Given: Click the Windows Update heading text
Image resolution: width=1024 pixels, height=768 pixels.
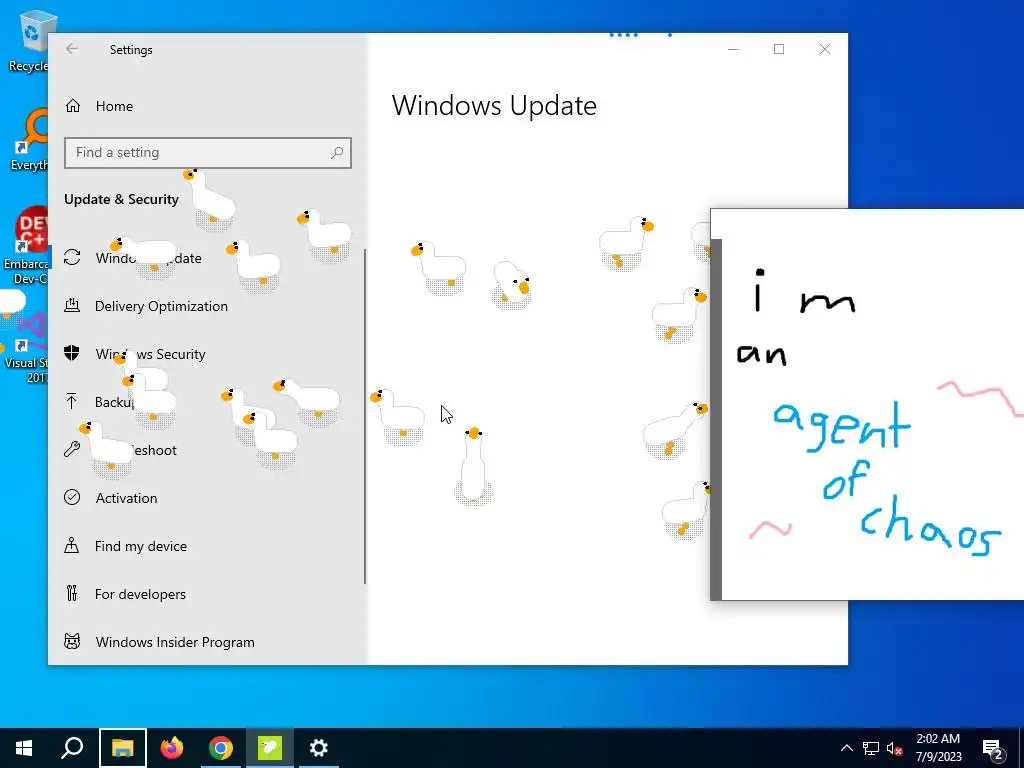Looking at the screenshot, I should coord(494,106).
